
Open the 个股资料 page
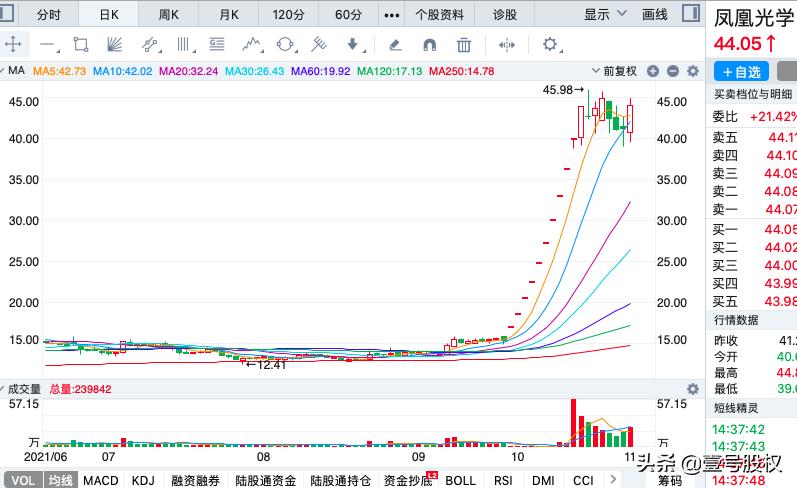pyautogui.click(x=438, y=14)
